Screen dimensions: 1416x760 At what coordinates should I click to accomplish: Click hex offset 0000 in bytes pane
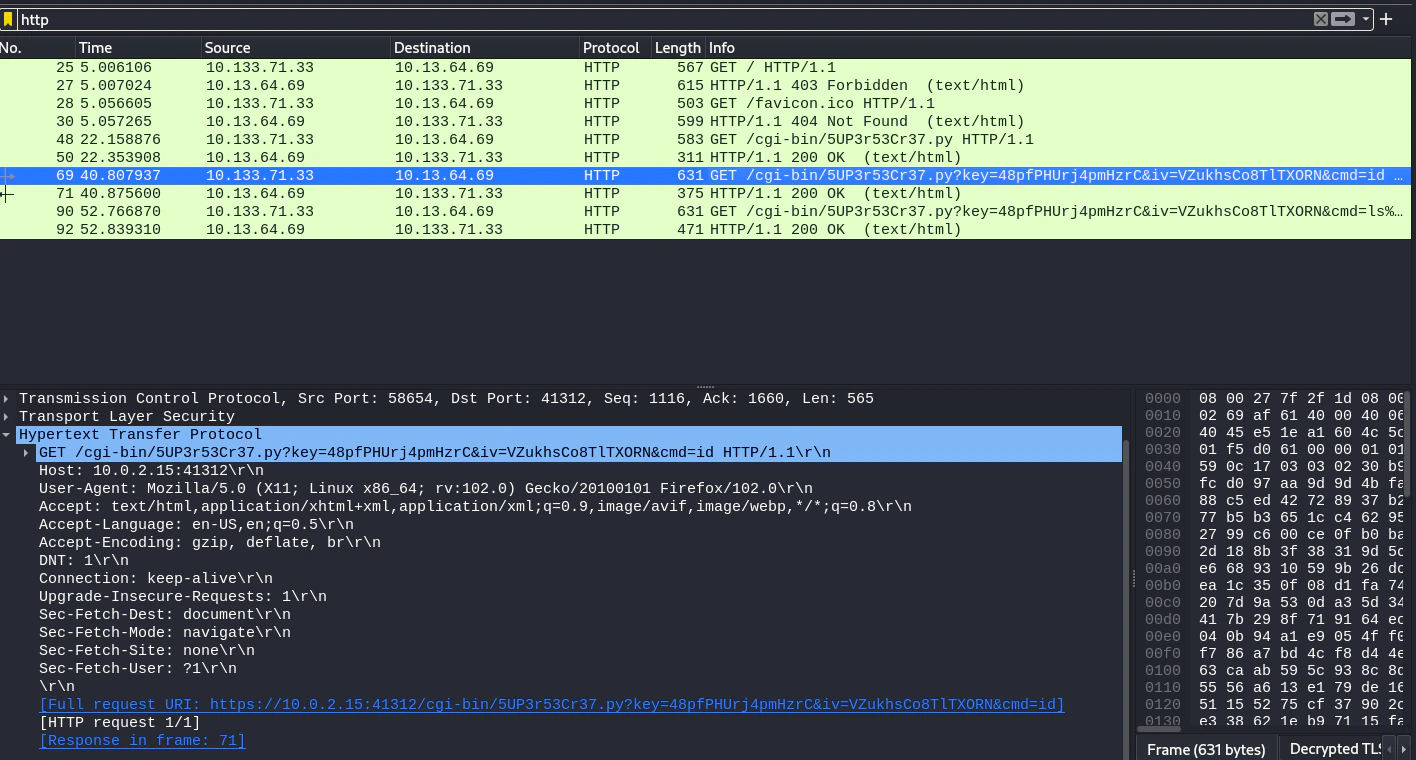click(x=1163, y=399)
